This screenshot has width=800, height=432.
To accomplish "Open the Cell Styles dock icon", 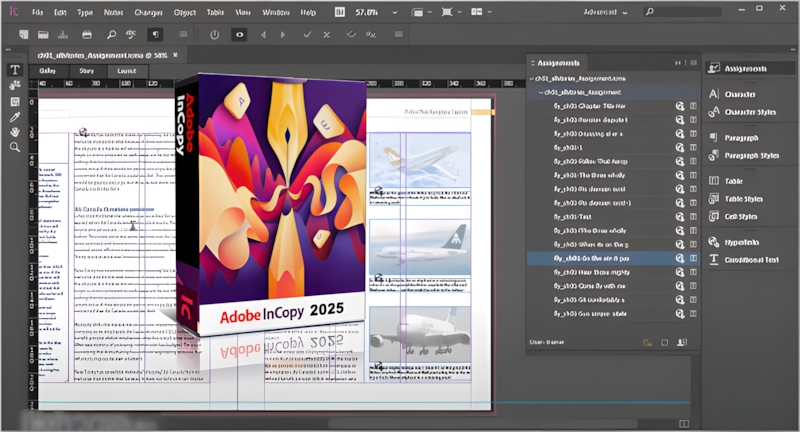I will (x=714, y=216).
